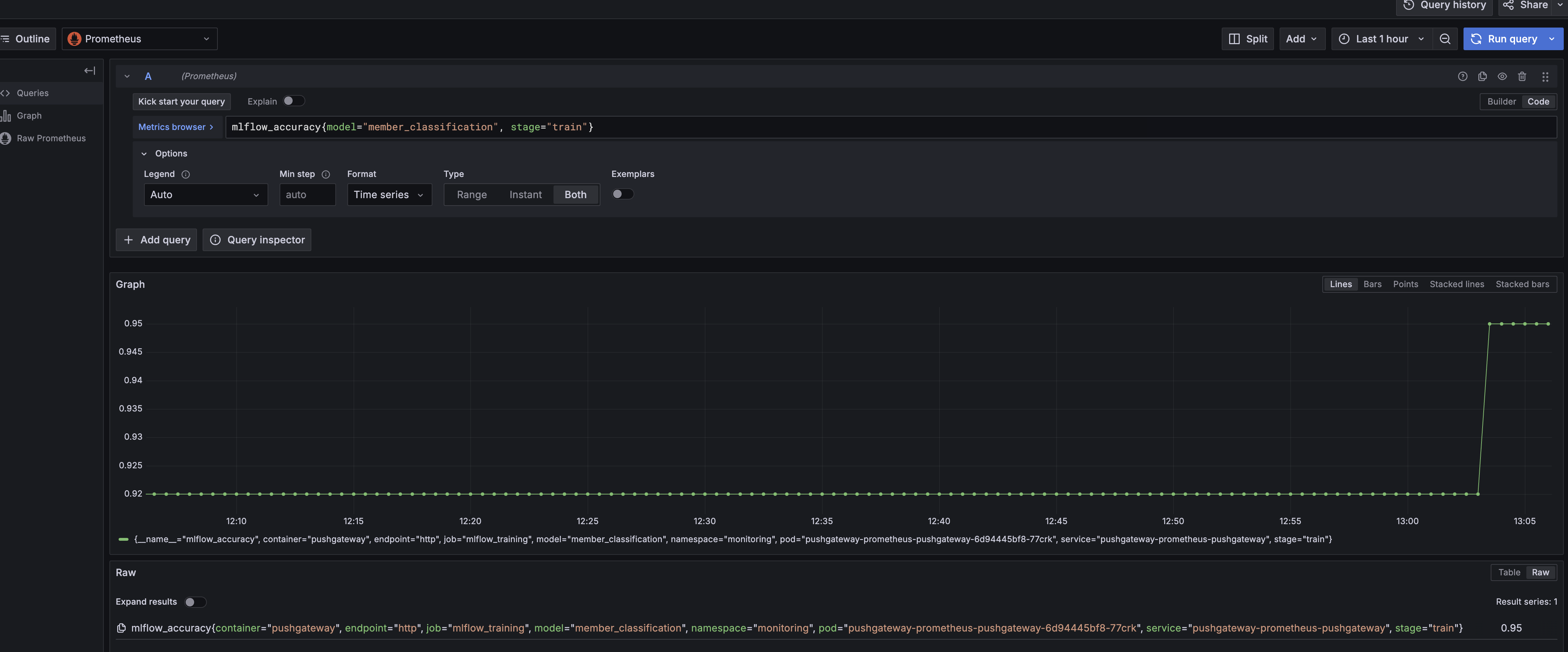Click the Legend info icon
Viewport: 1568px width, 652px height.
click(186, 174)
